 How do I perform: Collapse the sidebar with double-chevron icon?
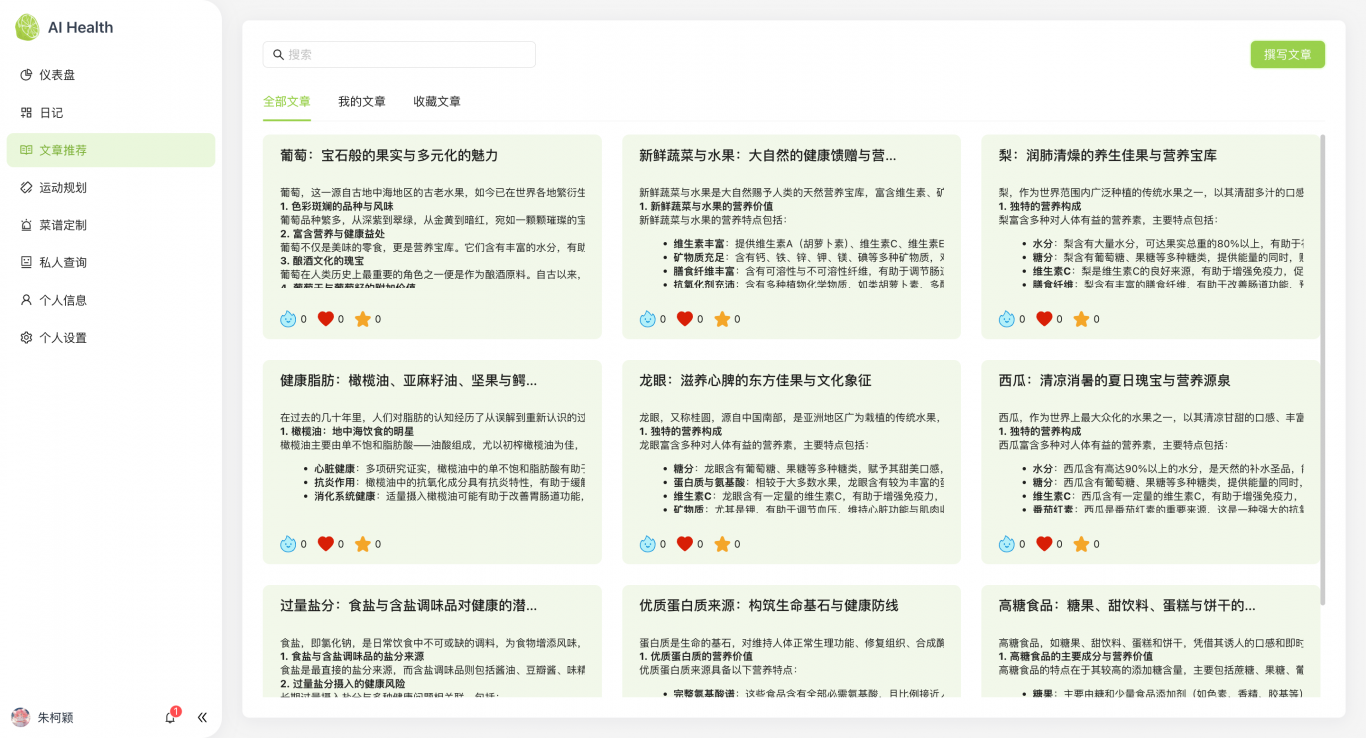202,717
